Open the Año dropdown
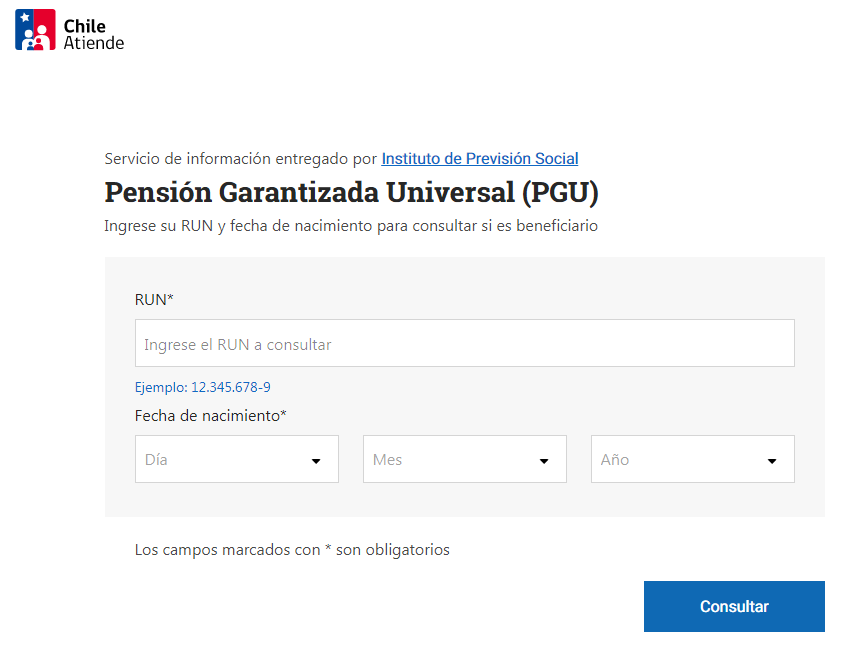Screen dimensions: 855x652 click(692, 459)
